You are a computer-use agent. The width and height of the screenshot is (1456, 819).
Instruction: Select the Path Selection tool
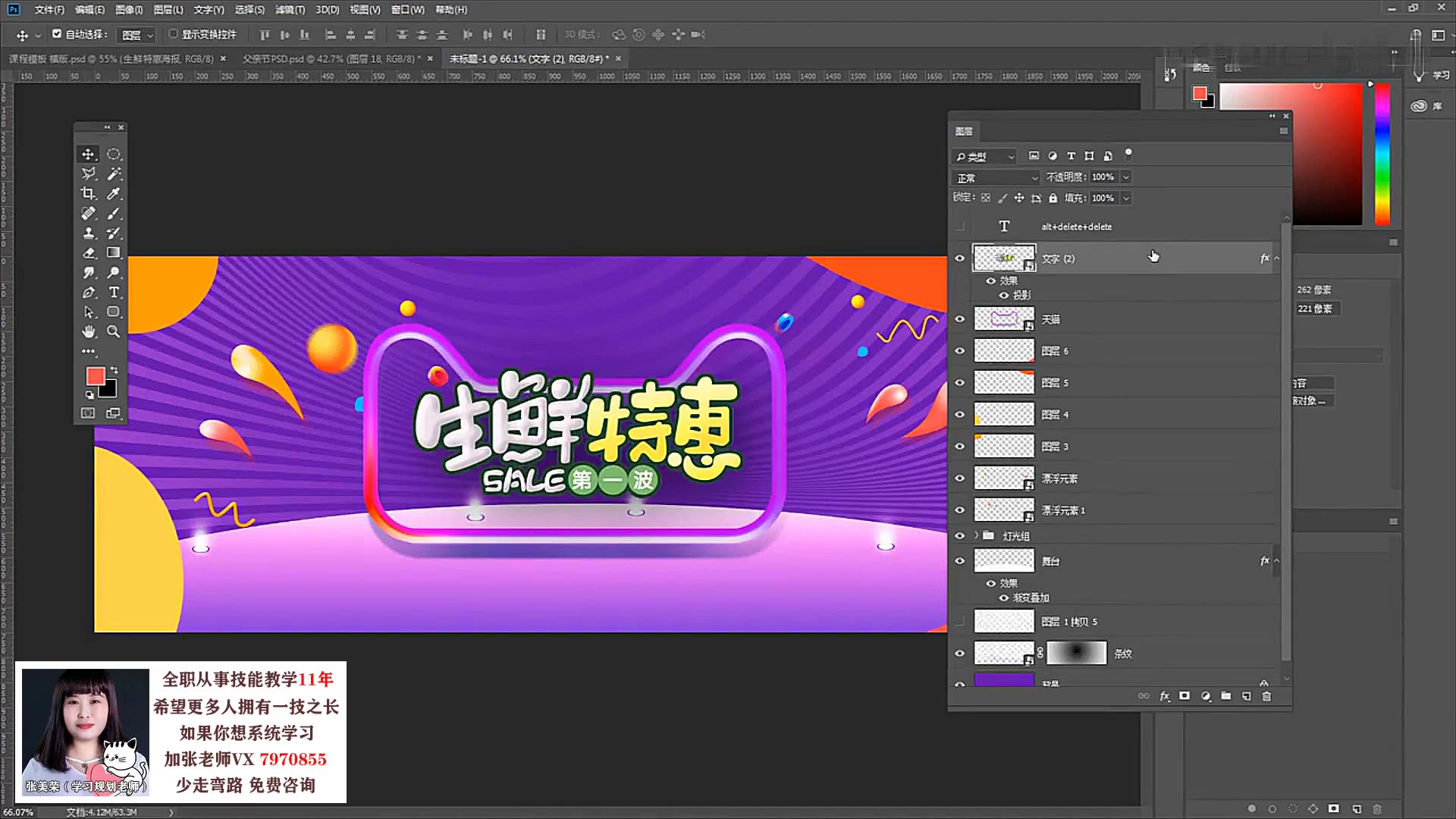[89, 312]
